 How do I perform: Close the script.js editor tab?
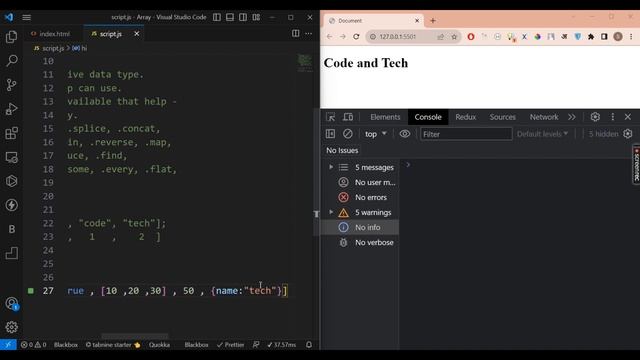(137, 34)
